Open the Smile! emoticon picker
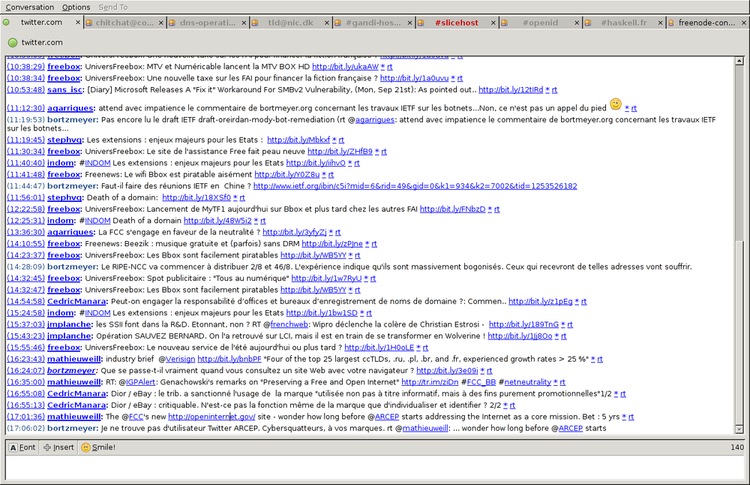The image size is (750, 485). (x=99, y=447)
